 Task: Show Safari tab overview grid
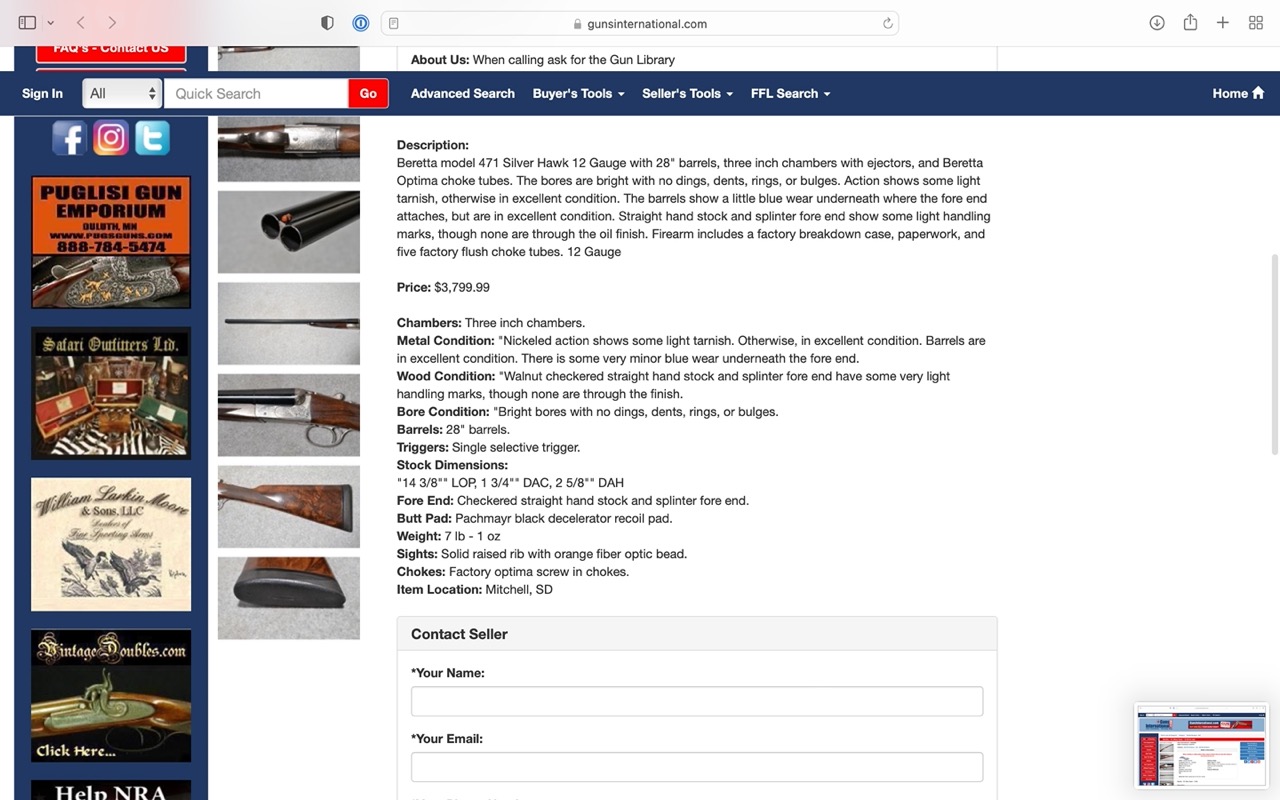click(1256, 23)
